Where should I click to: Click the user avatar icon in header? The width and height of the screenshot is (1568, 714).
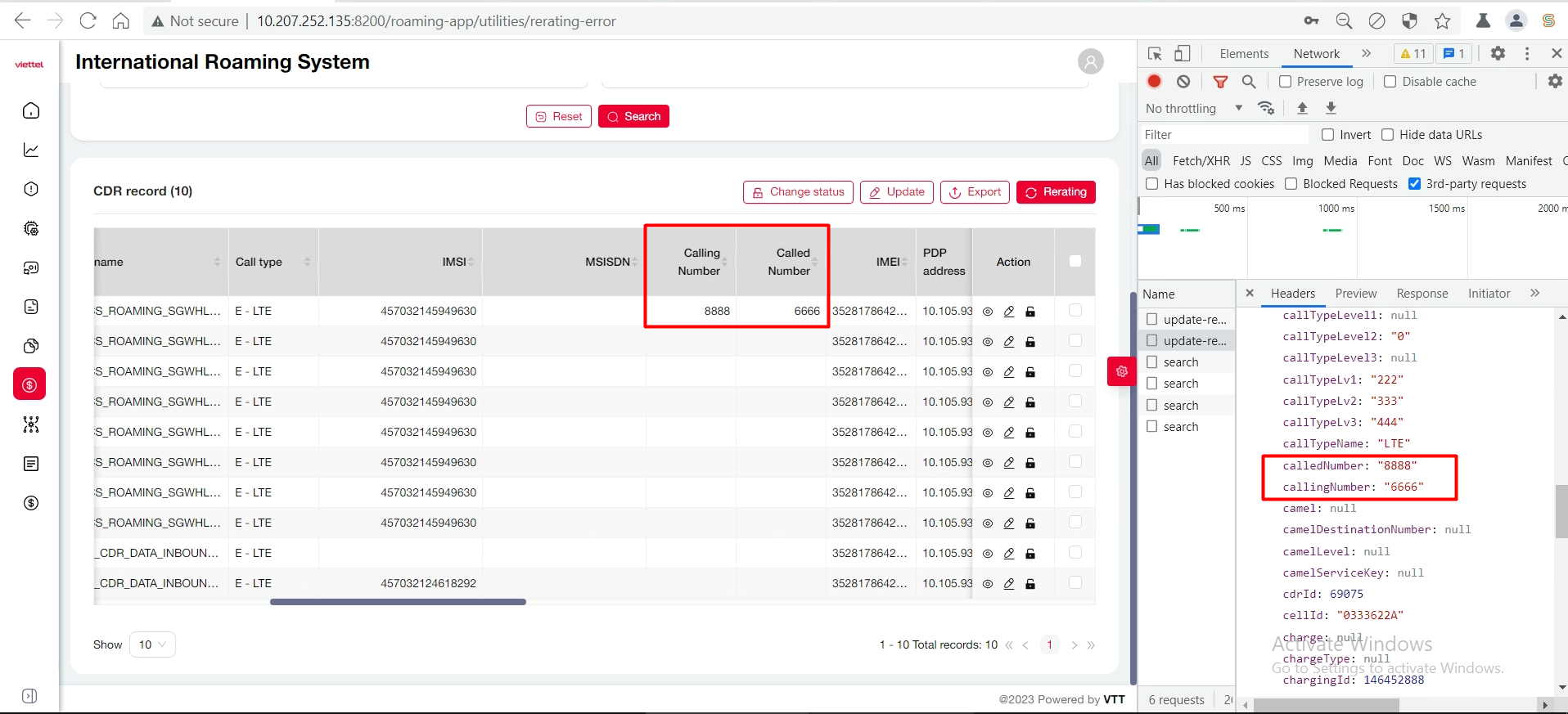[1090, 61]
